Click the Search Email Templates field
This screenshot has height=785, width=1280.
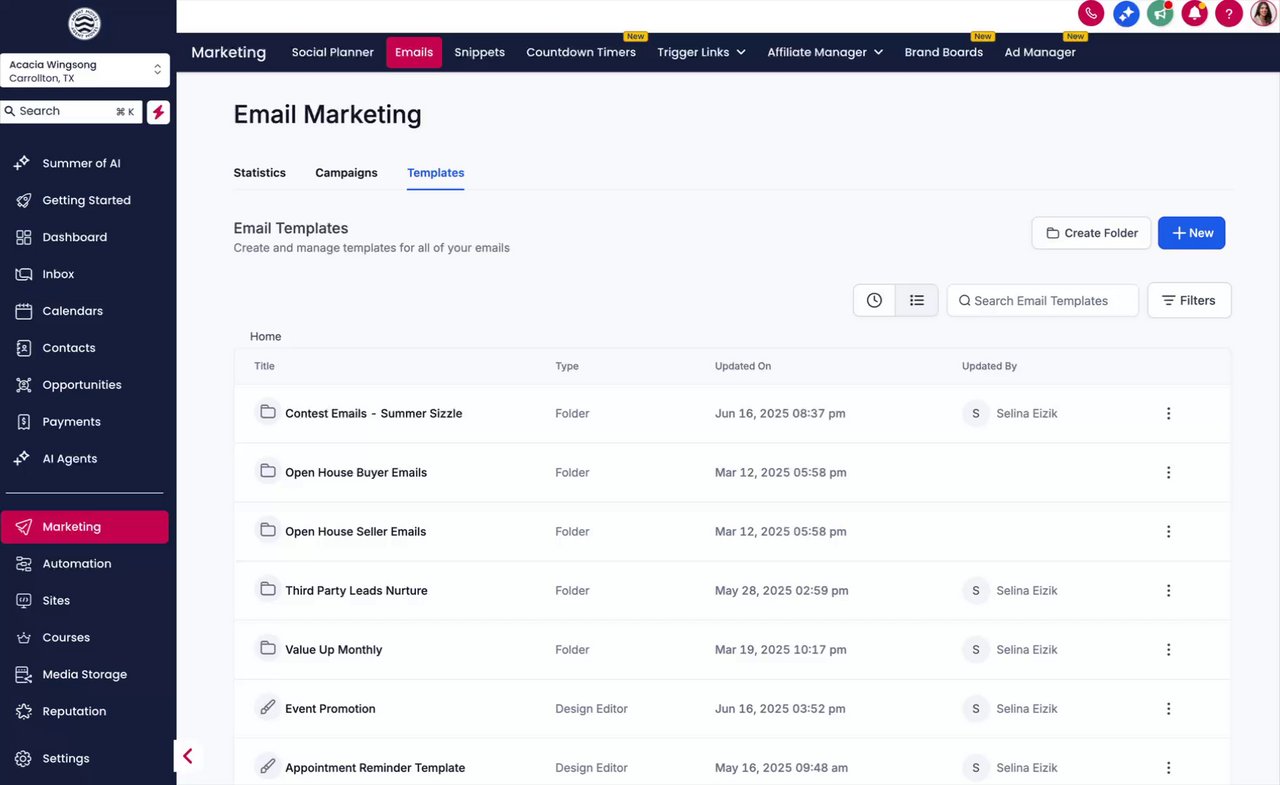pos(1042,300)
